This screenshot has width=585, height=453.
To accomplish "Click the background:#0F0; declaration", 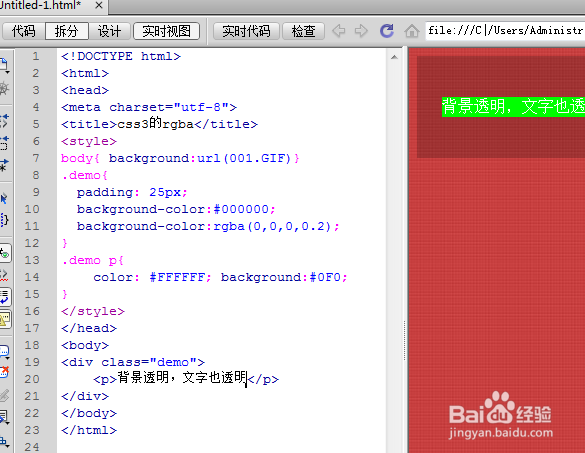I will pos(284,277).
